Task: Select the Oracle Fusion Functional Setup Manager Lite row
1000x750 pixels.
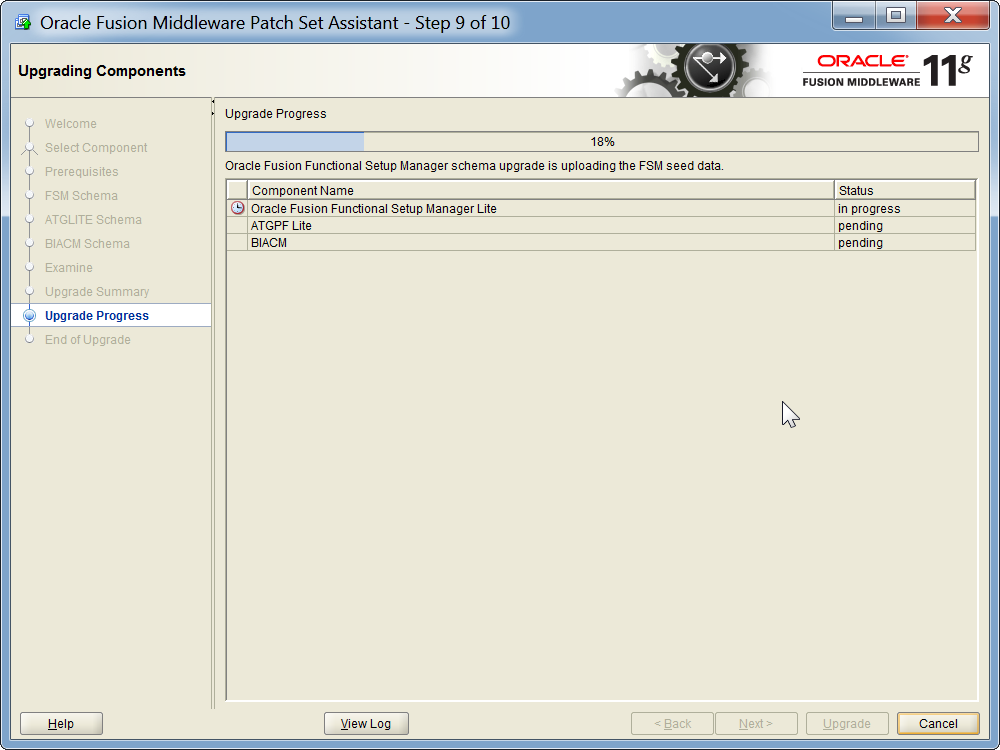Action: tap(601, 209)
